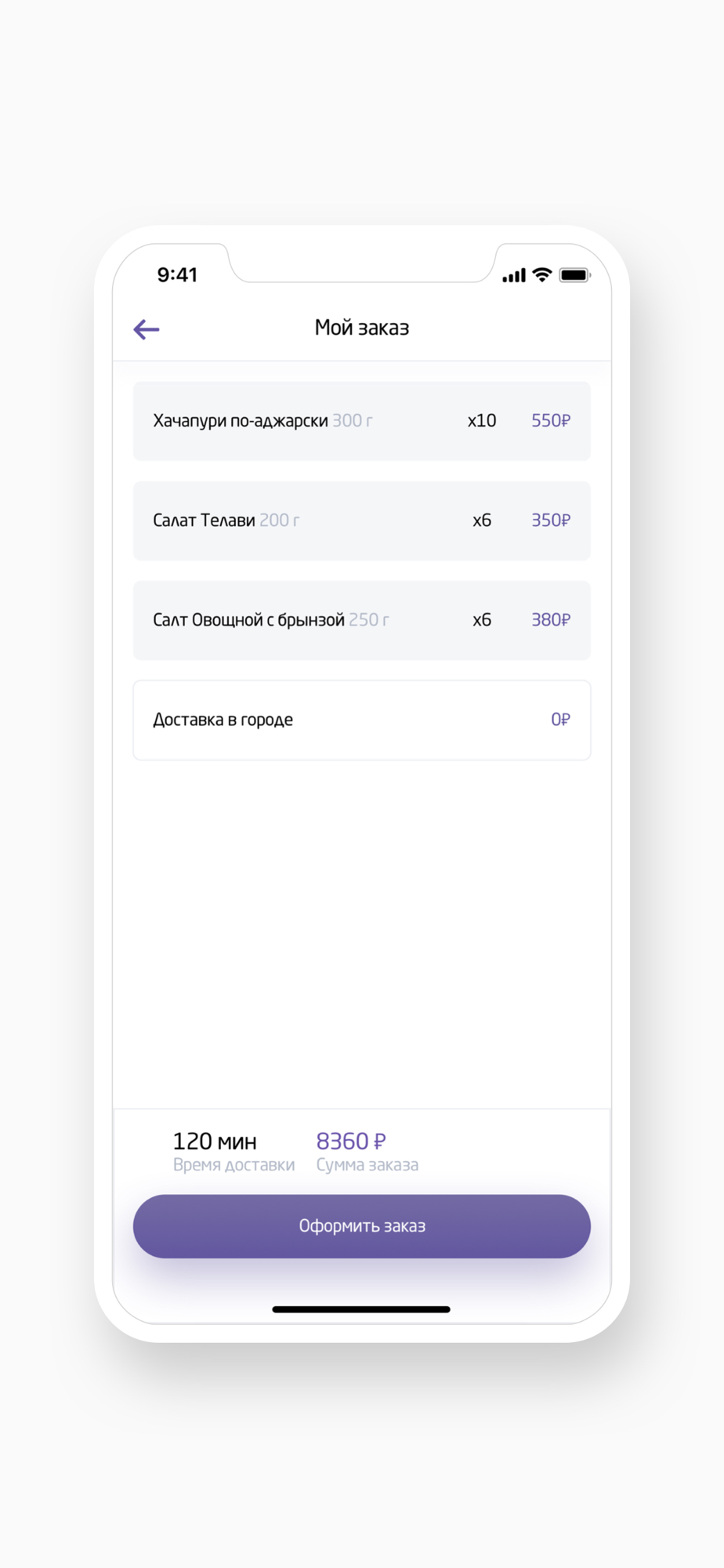Click x6 quantity for Салт Овощной
Screen dimensions: 724x1568
coord(481,620)
